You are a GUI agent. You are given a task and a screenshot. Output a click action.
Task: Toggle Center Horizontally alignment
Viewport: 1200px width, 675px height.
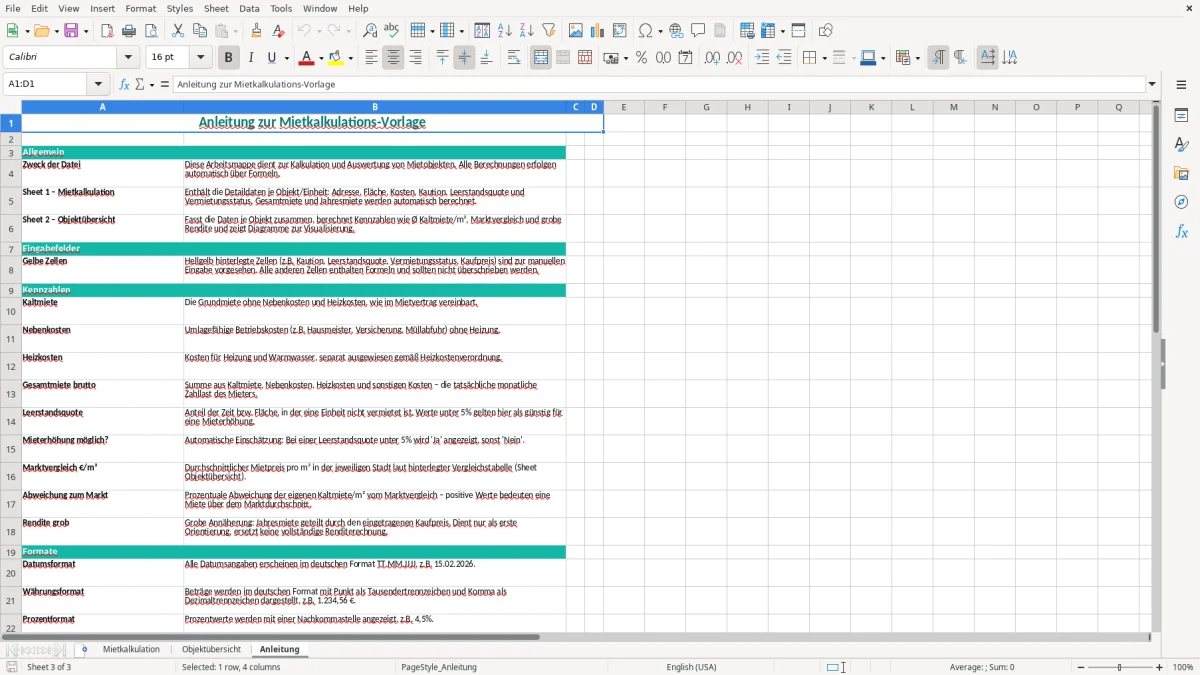click(x=393, y=58)
